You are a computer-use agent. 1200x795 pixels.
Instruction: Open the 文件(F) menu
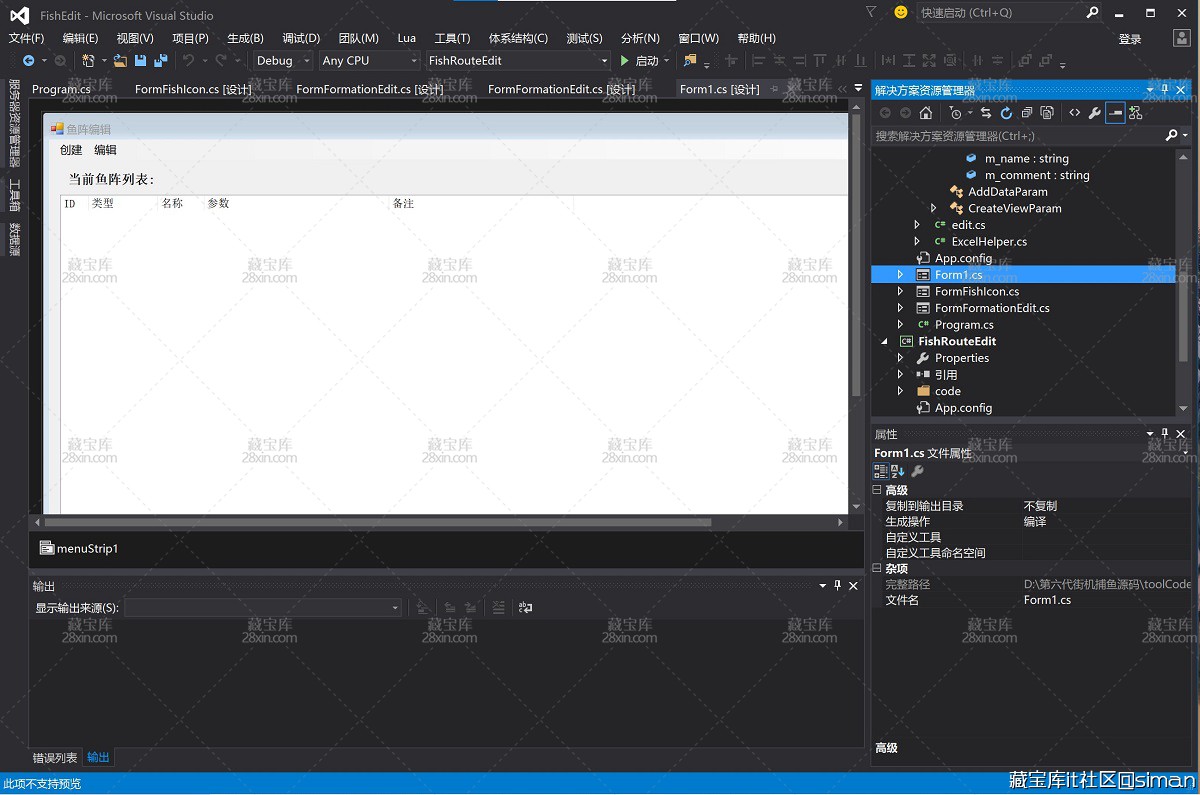(x=27, y=38)
